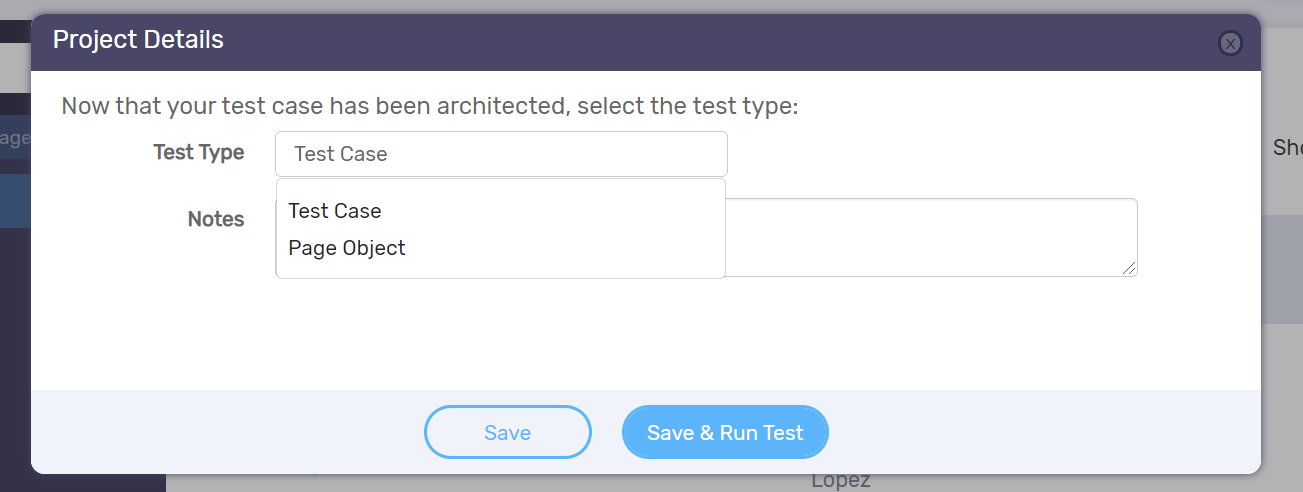Click the partially hidden sidebar item ending in 'age'

point(14,138)
